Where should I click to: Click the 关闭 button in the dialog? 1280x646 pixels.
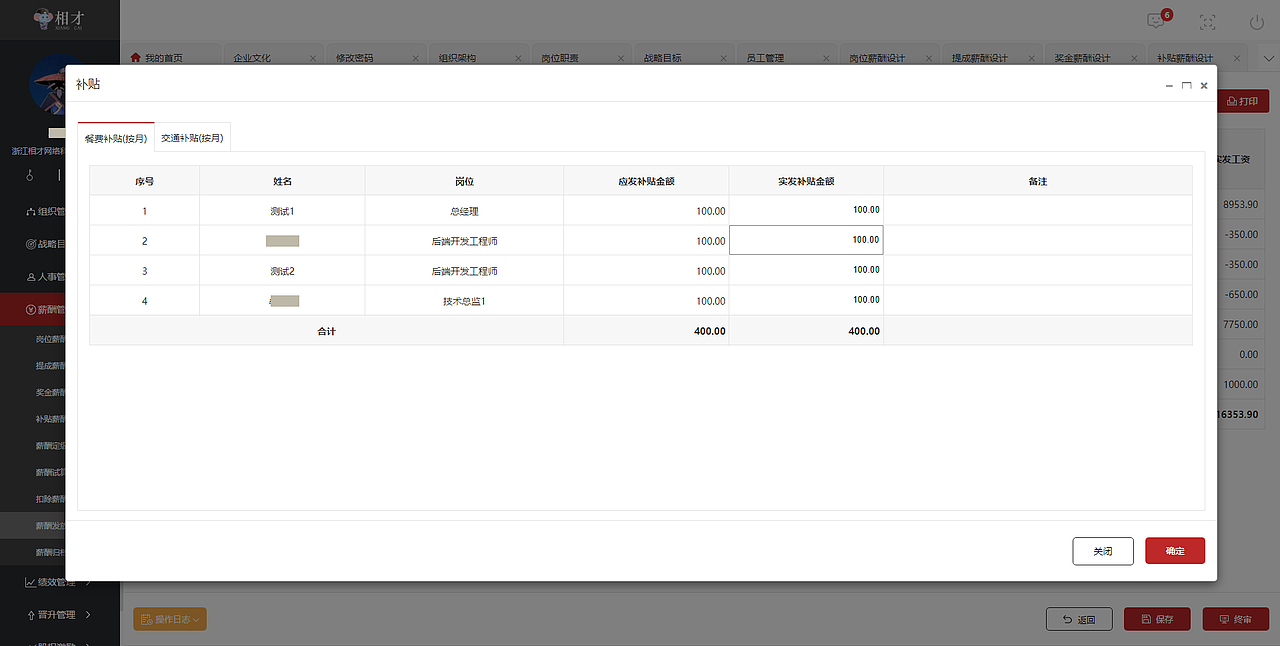1103,551
